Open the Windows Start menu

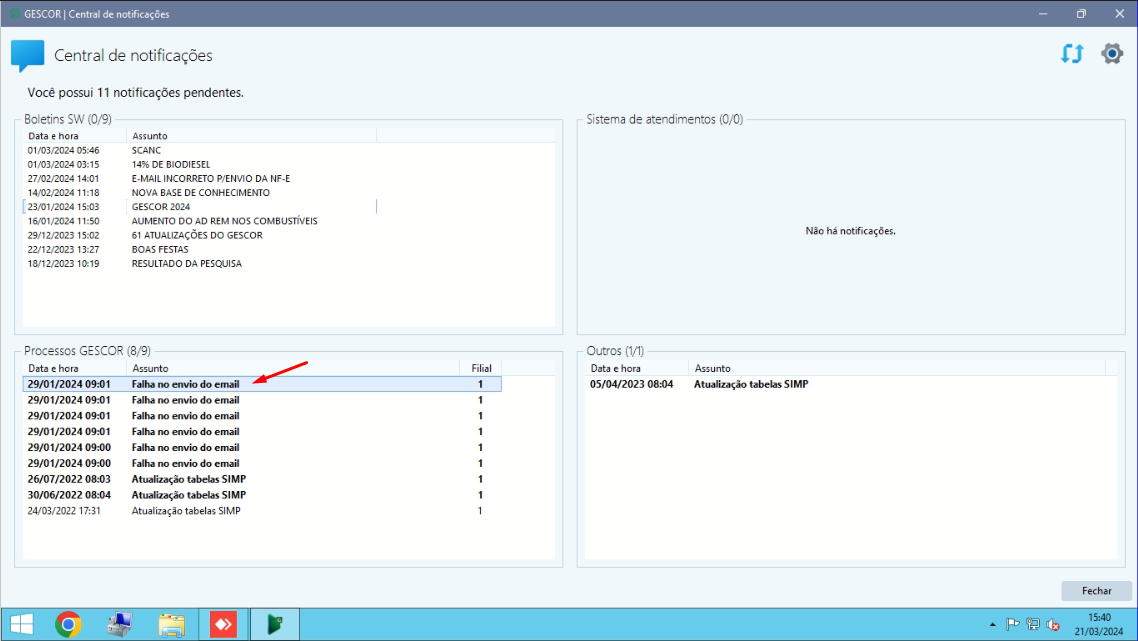click(21, 624)
